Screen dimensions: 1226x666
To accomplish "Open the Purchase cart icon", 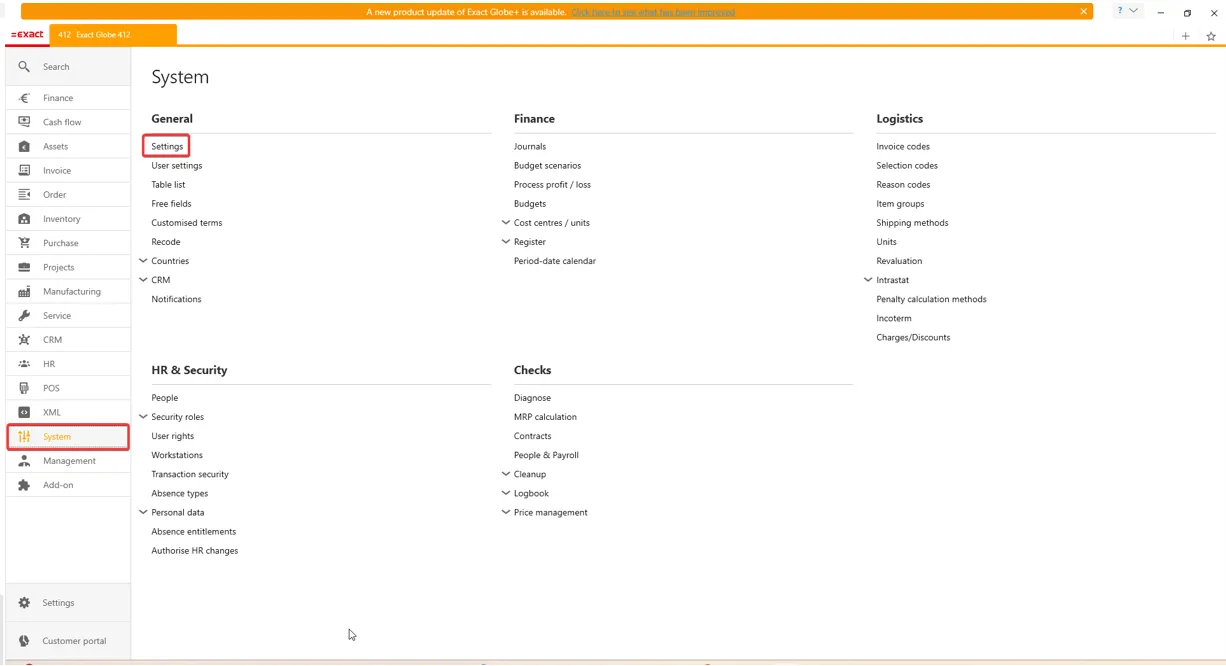I will click(24, 243).
